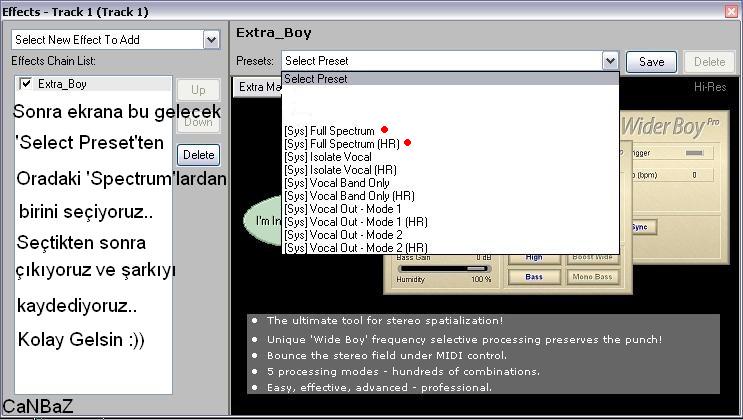Save the current preset
Image resolution: width=743 pixels, height=420 pixels.
tap(651, 62)
